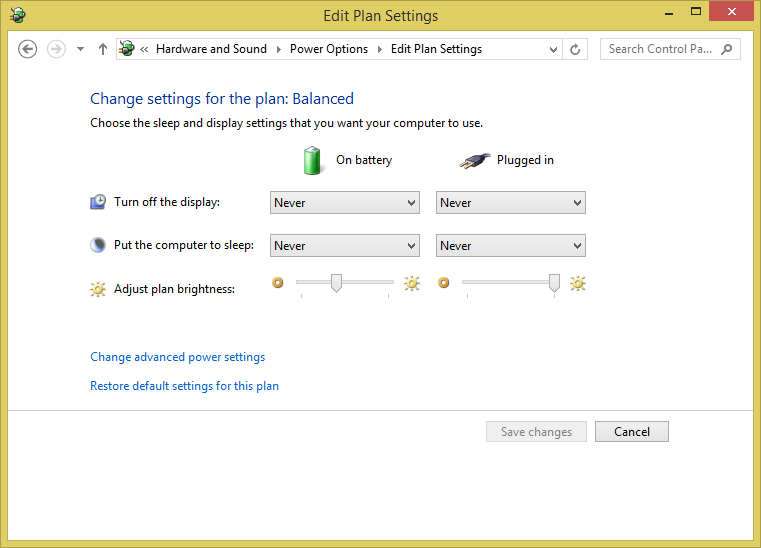The height and width of the screenshot is (548, 761).
Task: Click the search magnifier icon
Action: click(727, 49)
